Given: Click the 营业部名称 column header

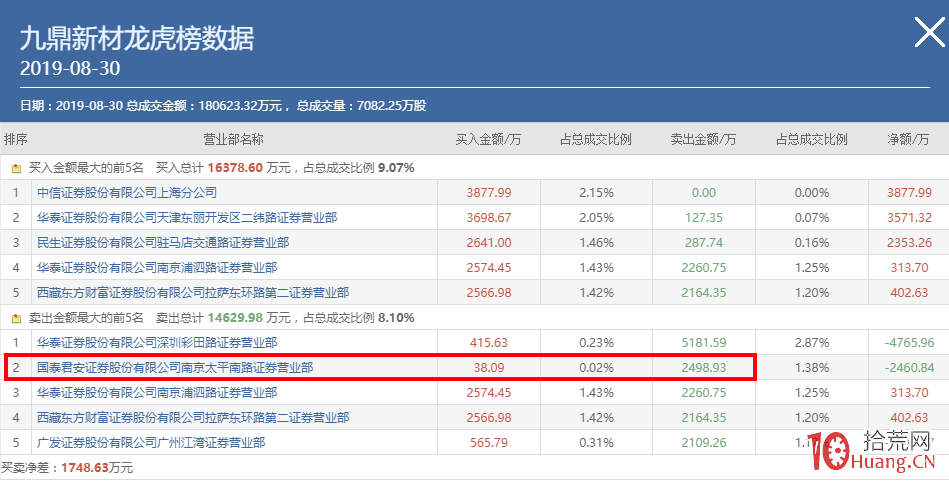Looking at the screenshot, I should [x=234, y=139].
